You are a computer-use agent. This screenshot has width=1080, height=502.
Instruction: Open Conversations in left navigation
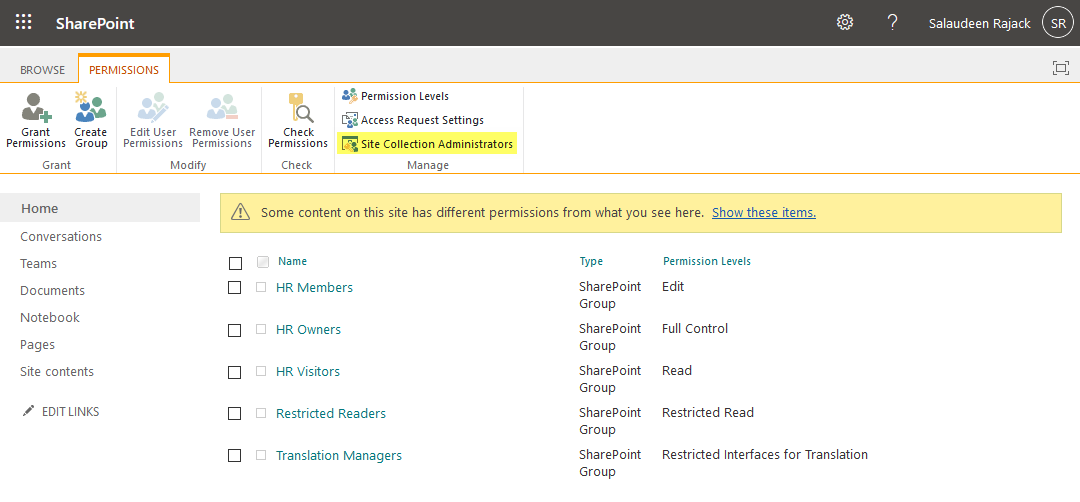(x=61, y=236)
